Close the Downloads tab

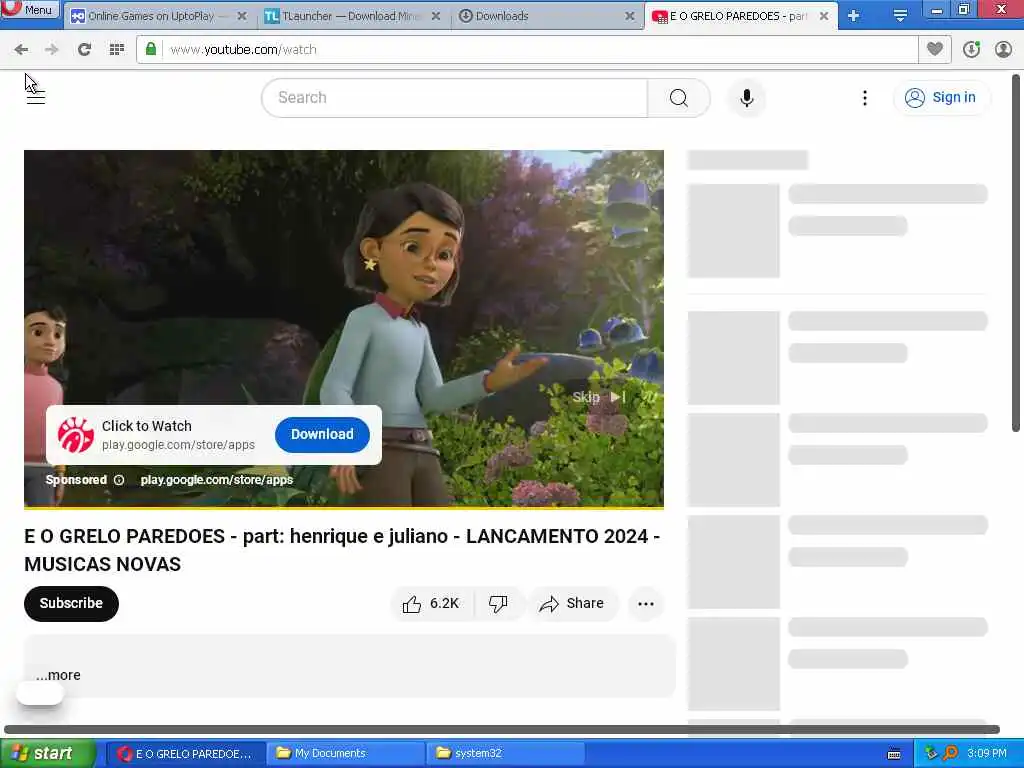pos(630,16)
